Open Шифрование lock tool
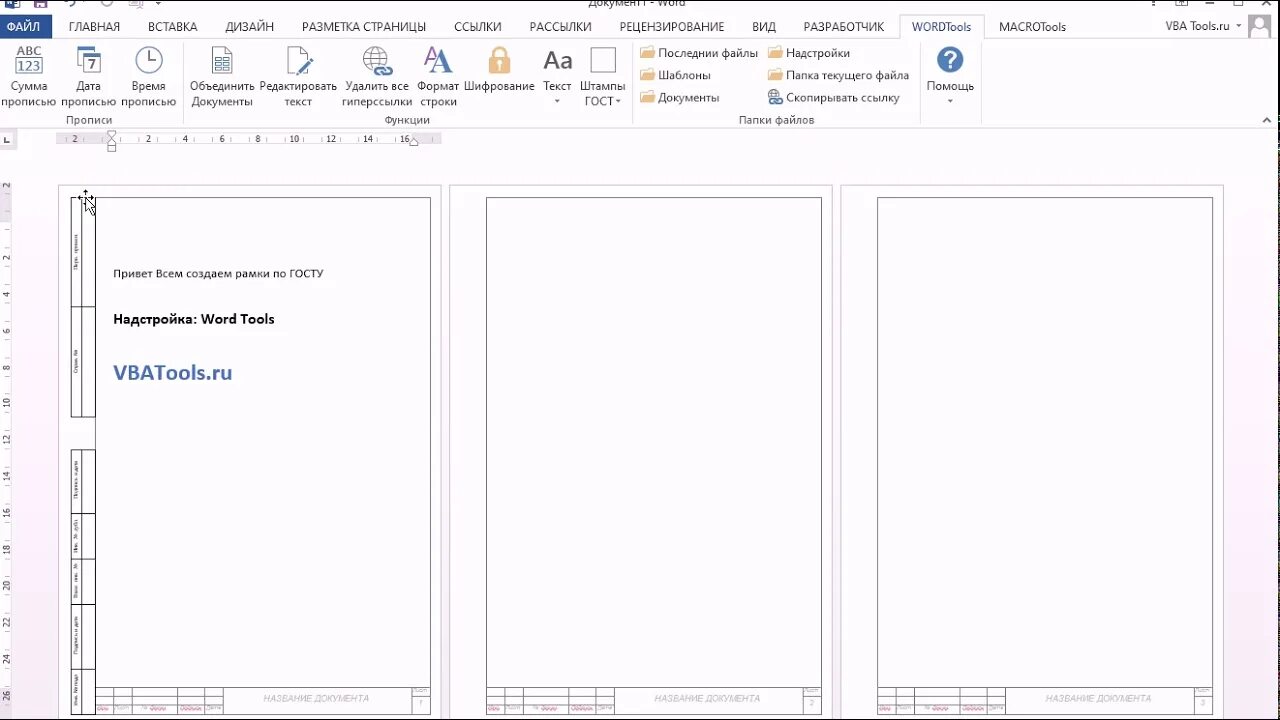 click(499, 70)
